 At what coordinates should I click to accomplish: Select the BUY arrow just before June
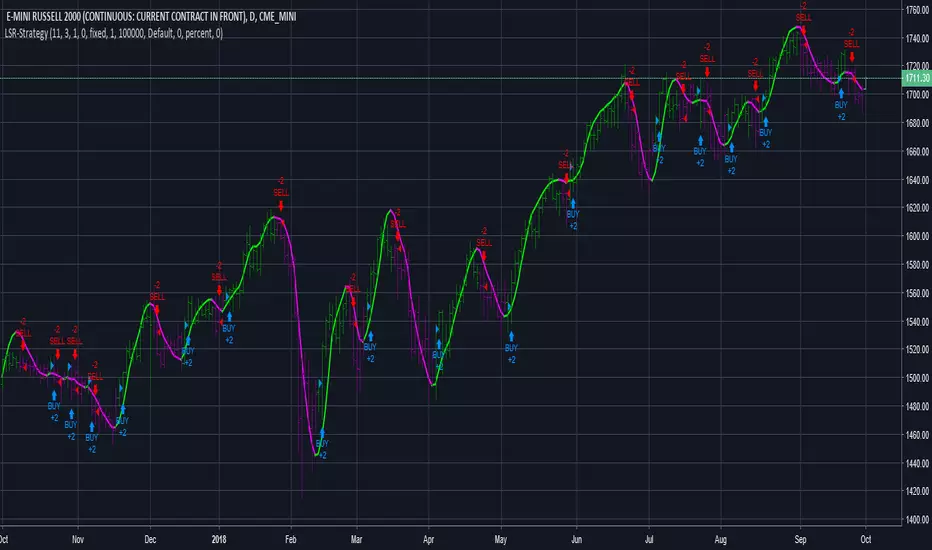tap(573, 203)
